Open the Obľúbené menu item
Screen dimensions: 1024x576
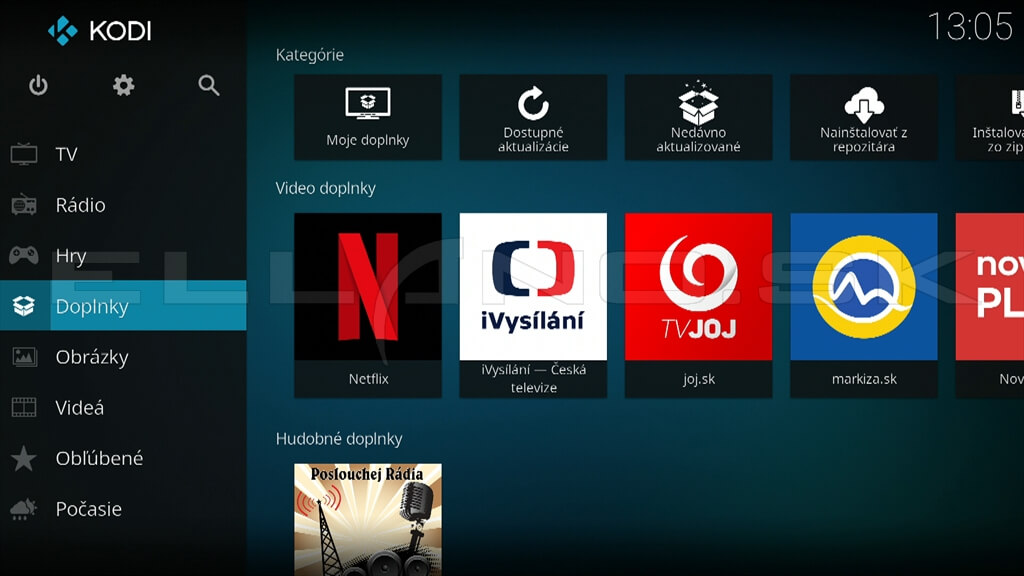click(x=123, y=458)
